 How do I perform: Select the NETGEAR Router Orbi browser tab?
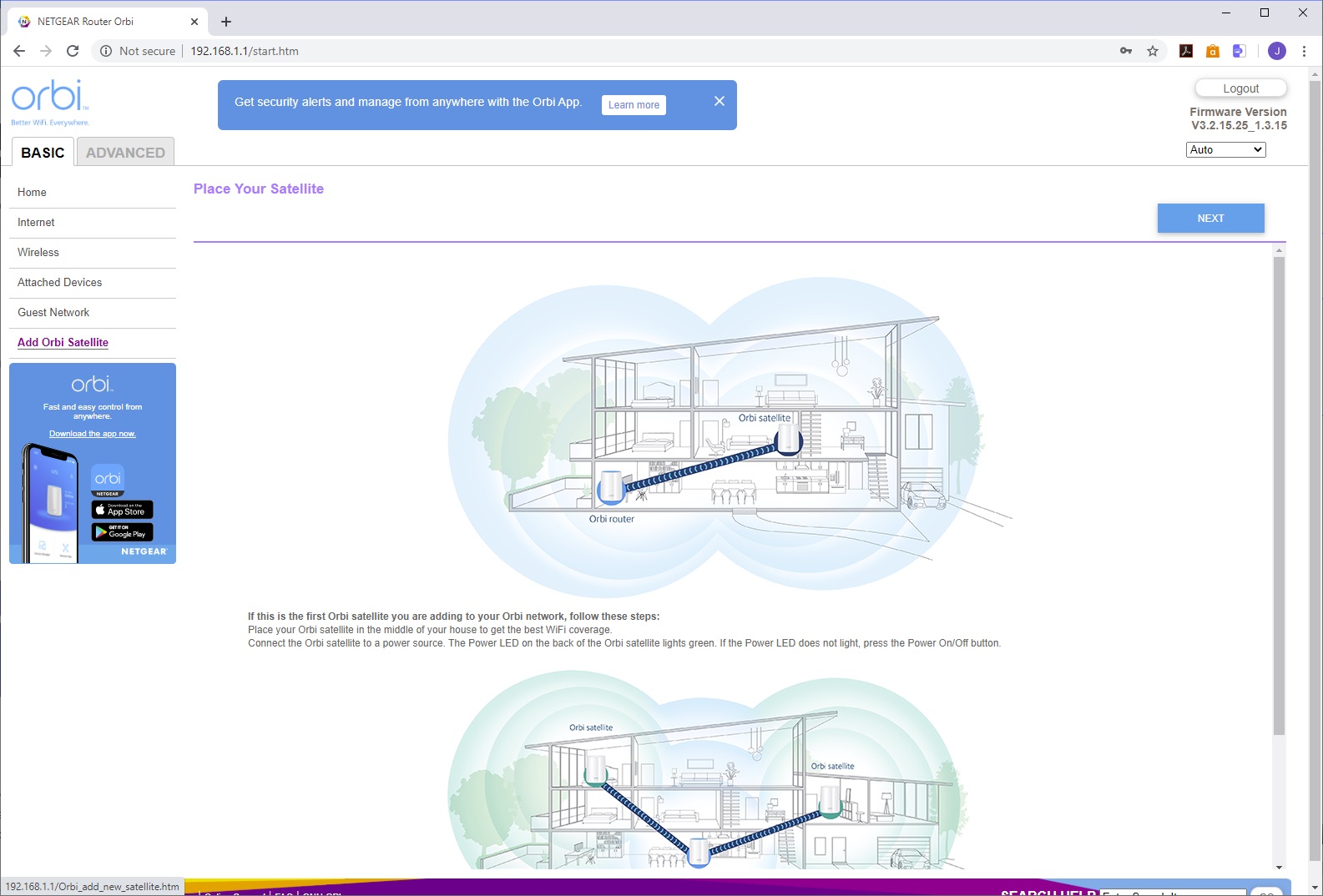109,22
